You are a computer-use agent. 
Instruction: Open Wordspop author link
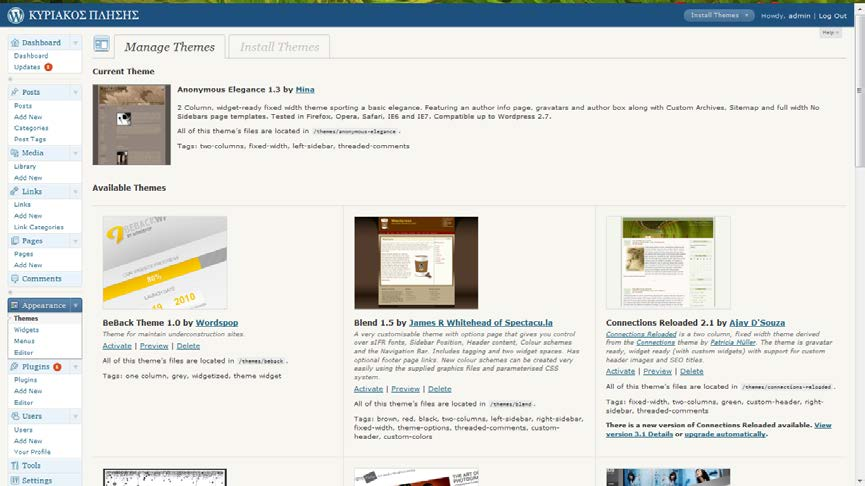217,323
